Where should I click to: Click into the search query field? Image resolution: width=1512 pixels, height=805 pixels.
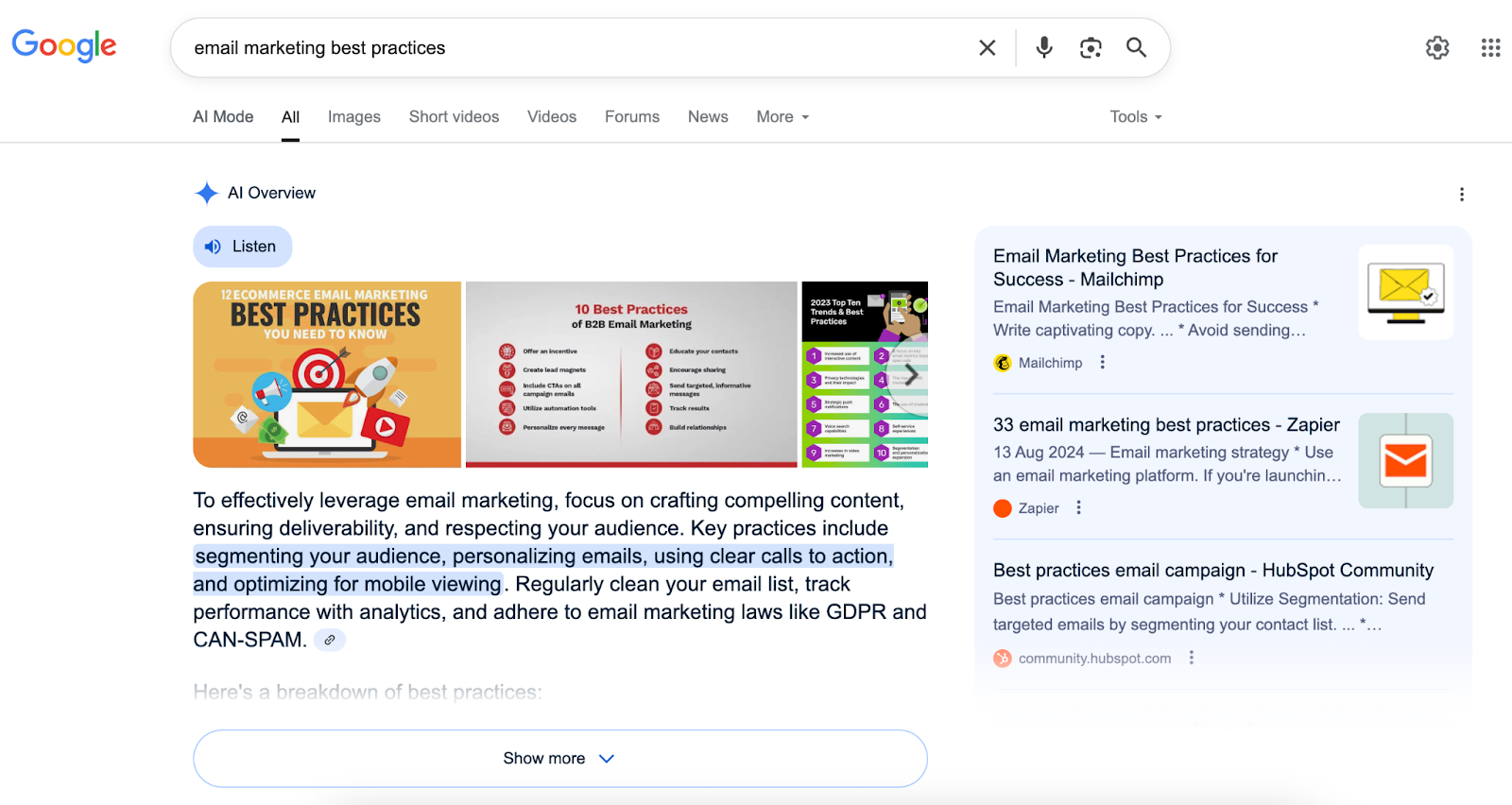[576, 47]
